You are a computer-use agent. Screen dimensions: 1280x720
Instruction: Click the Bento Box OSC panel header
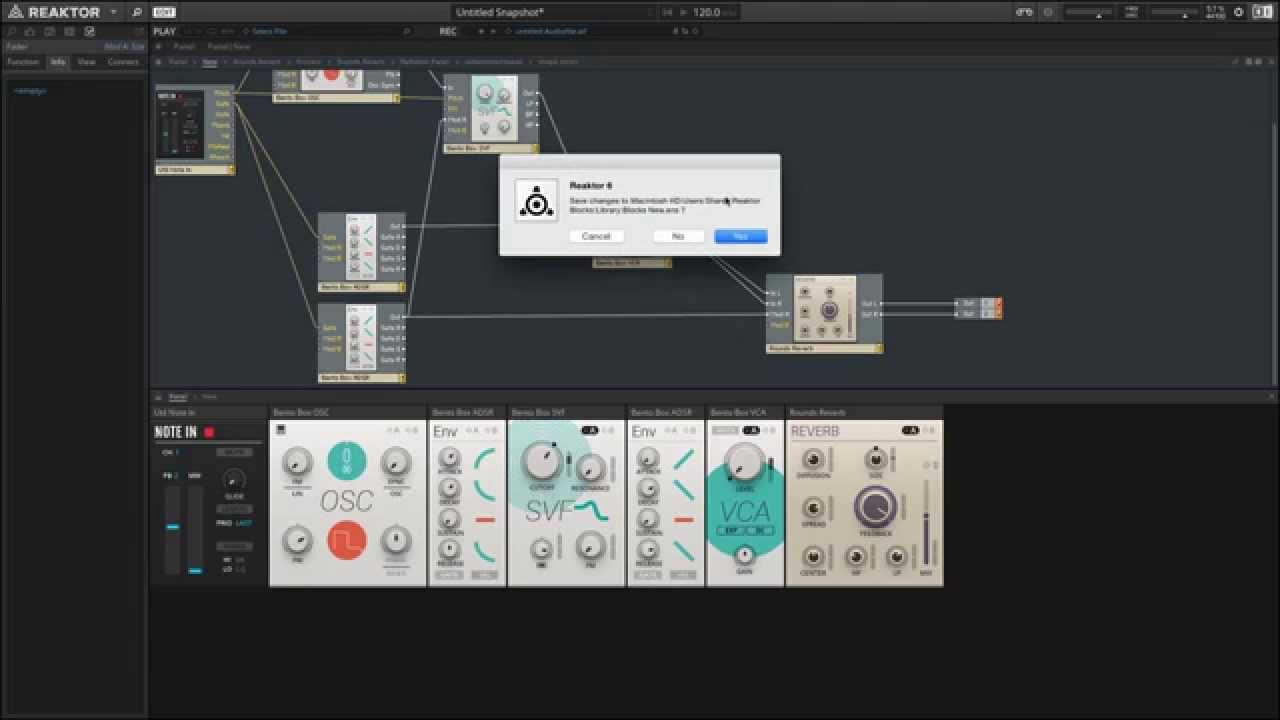pos(348,412)
